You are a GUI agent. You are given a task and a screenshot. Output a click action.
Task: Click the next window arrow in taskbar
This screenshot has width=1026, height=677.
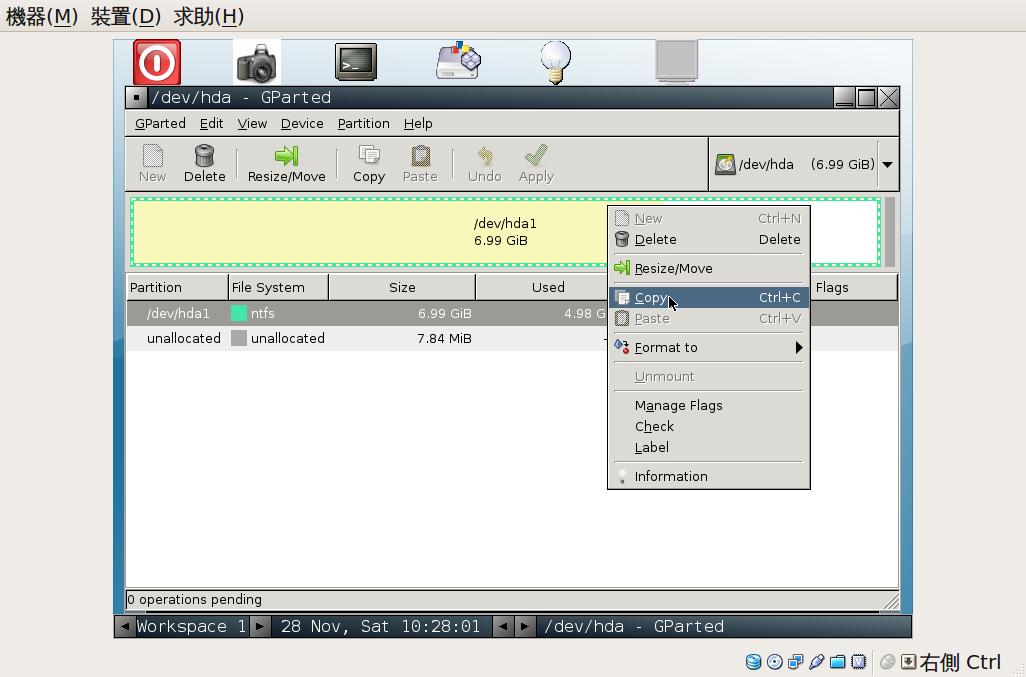525,627
